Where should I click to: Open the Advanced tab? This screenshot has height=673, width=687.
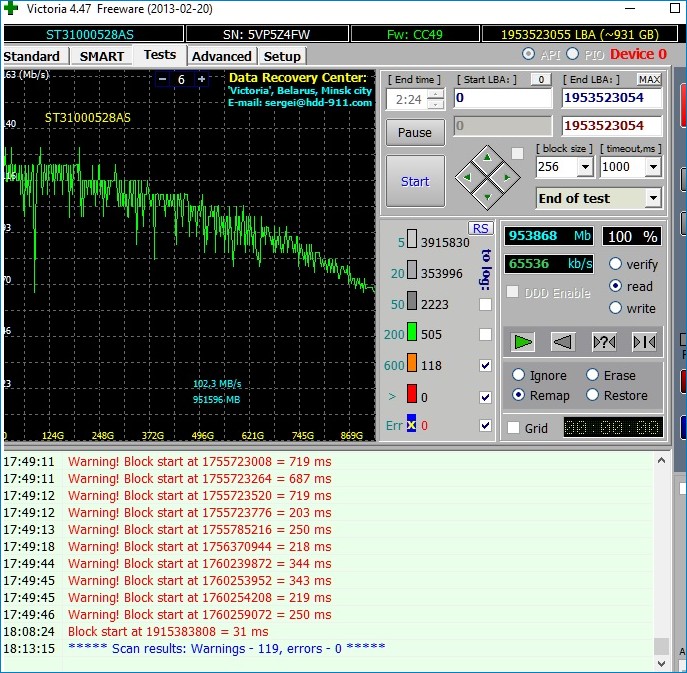point(221,57)
